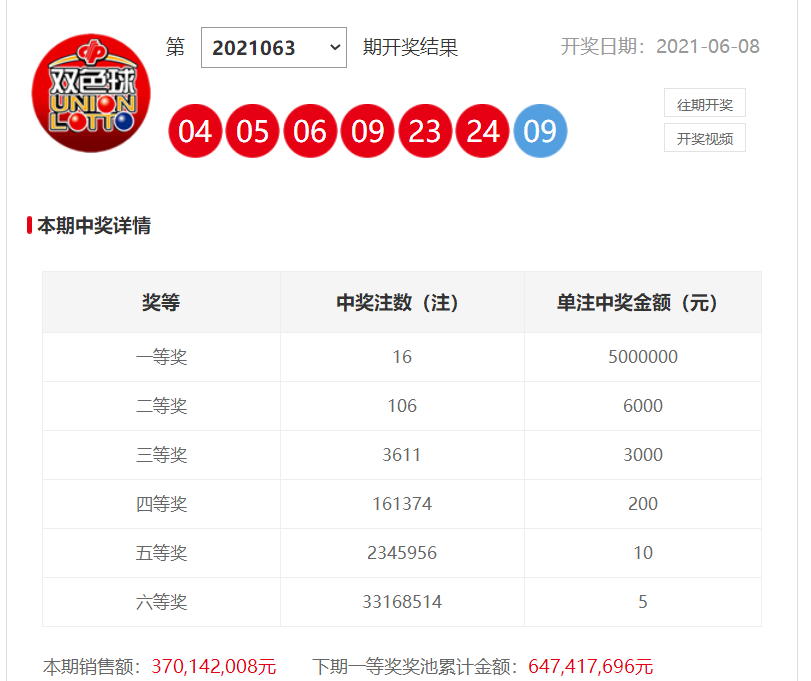Click red ball number 24

pyautogui.click(x=482, y=131)
